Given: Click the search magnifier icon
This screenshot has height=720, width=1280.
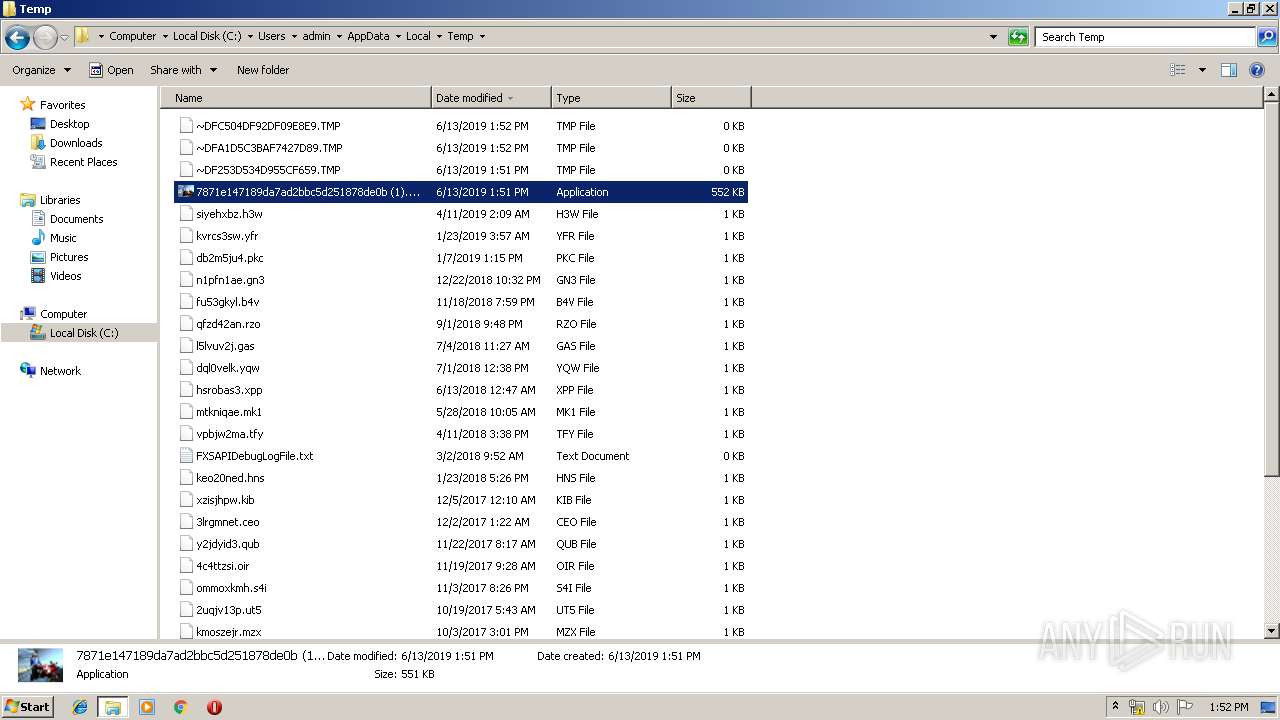Looking at the screenshot, I should [x=1267, y=37].
